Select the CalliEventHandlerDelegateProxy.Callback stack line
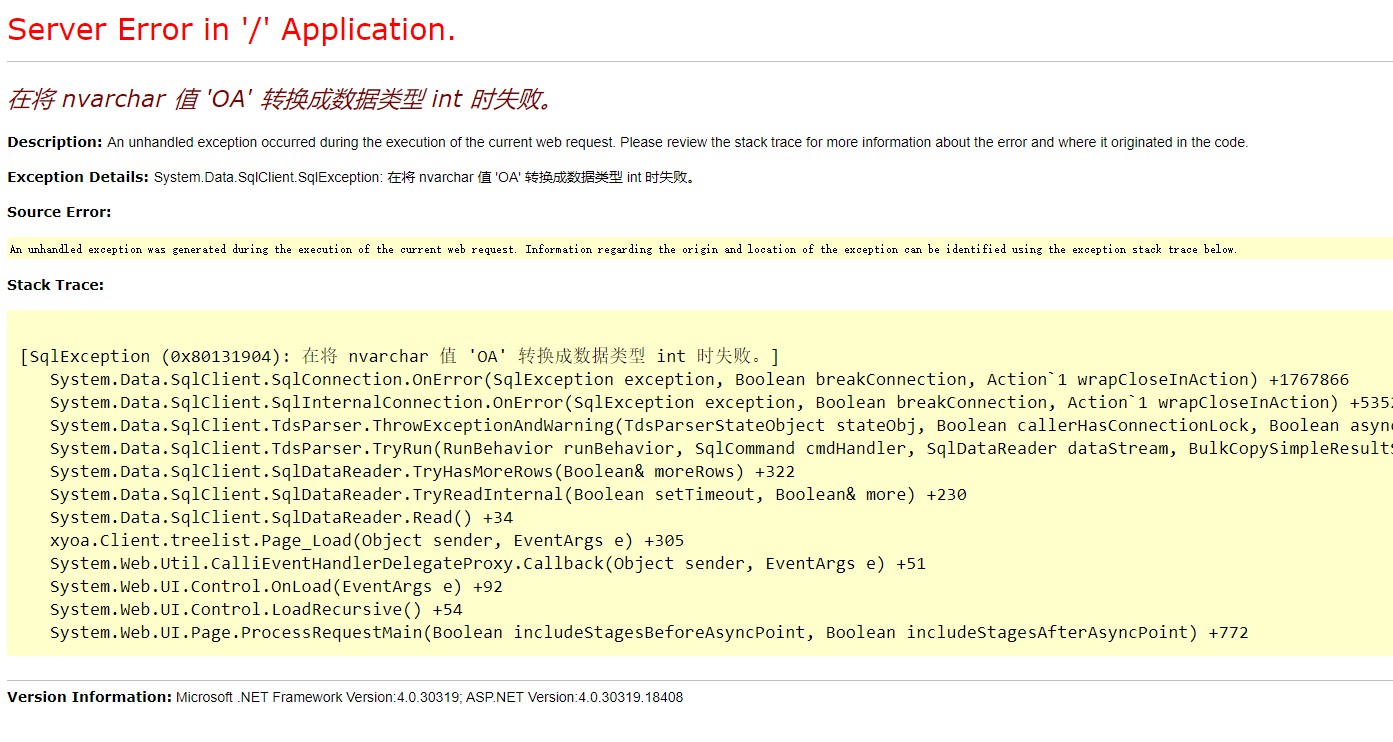This screenshot has width=1393, height=742. (x=480, y=563)
